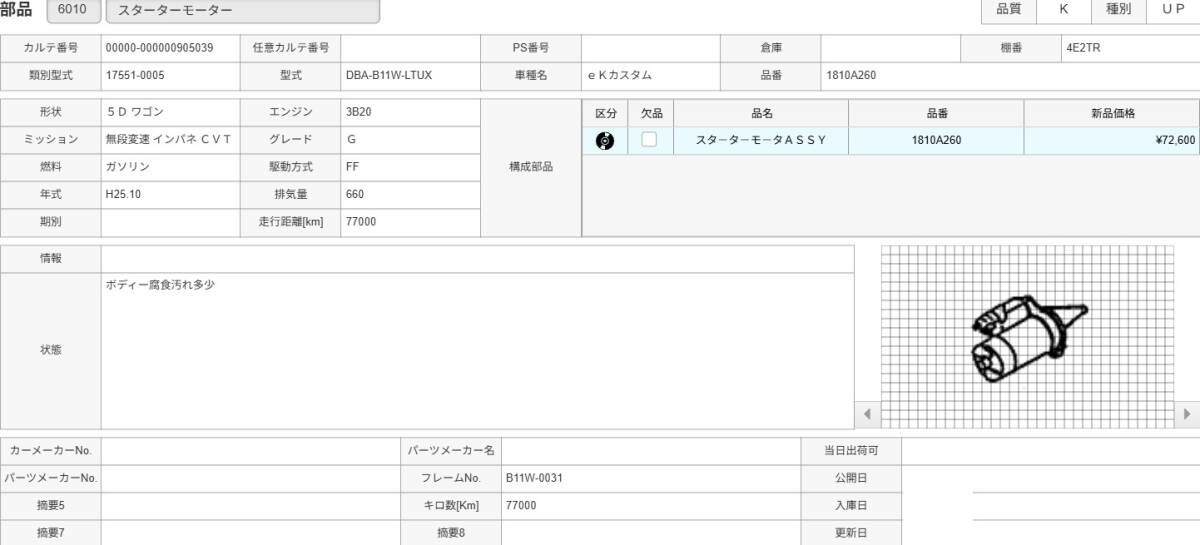
Task: Click the empty カーメーカーNo. field
Action: [251, 451]
